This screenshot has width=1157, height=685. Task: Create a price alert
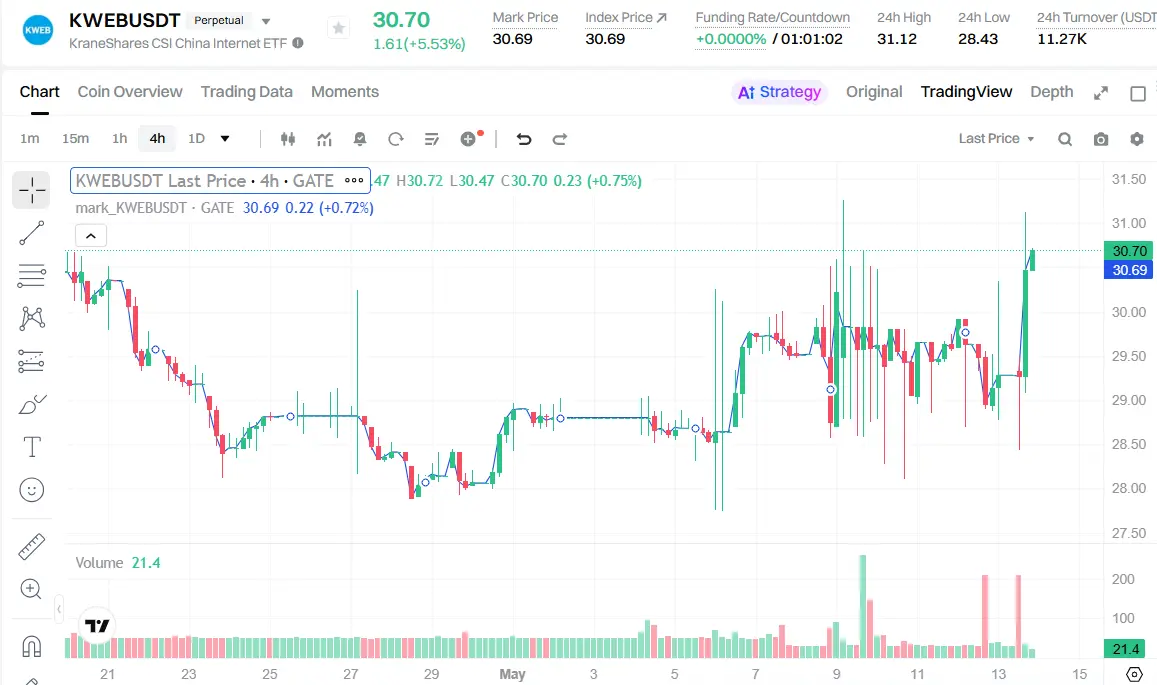pos(359,139)
